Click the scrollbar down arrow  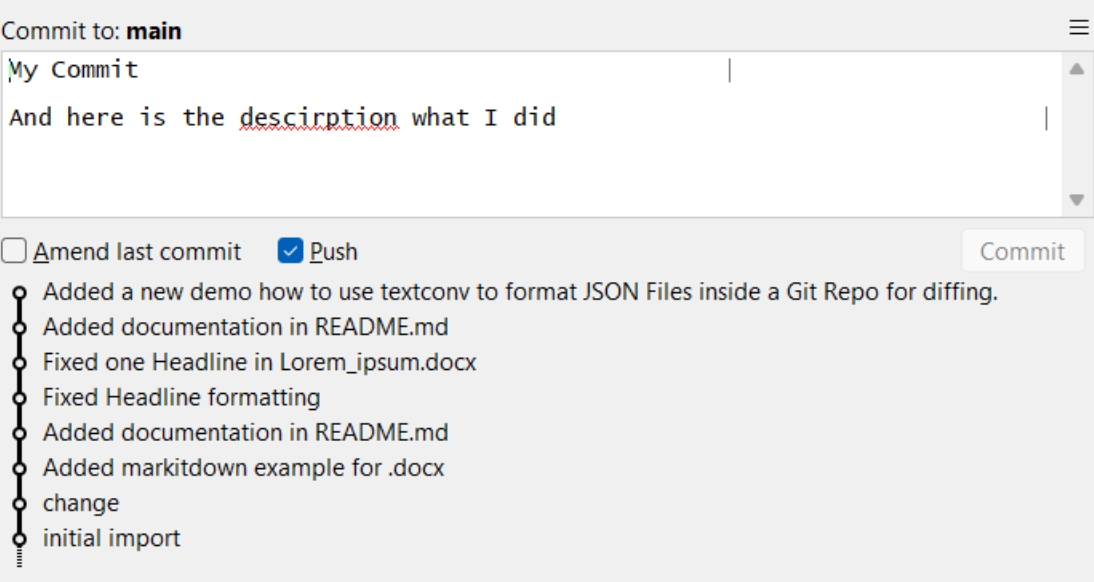coord(1078,199)
